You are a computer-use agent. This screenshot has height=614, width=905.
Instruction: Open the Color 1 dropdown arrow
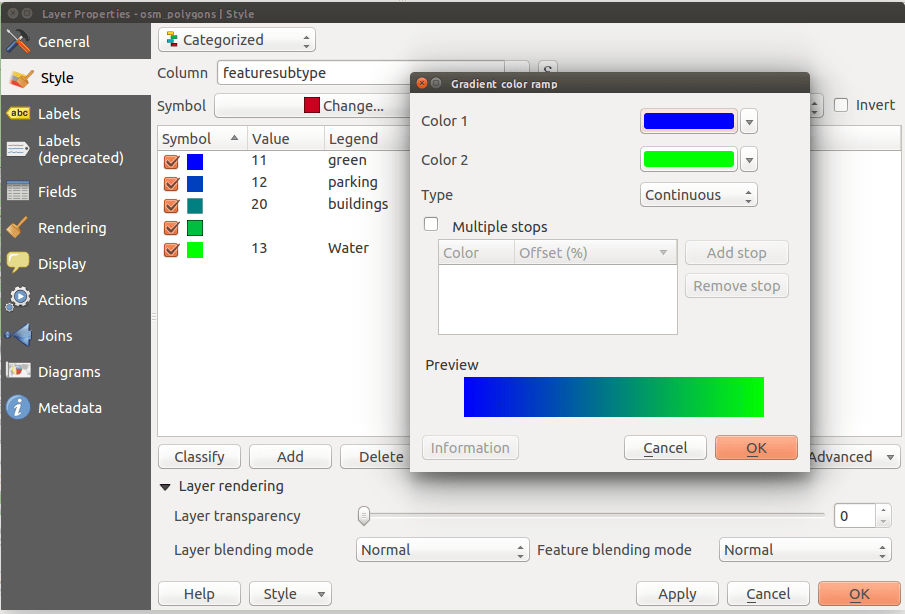[x=748, y=120]
